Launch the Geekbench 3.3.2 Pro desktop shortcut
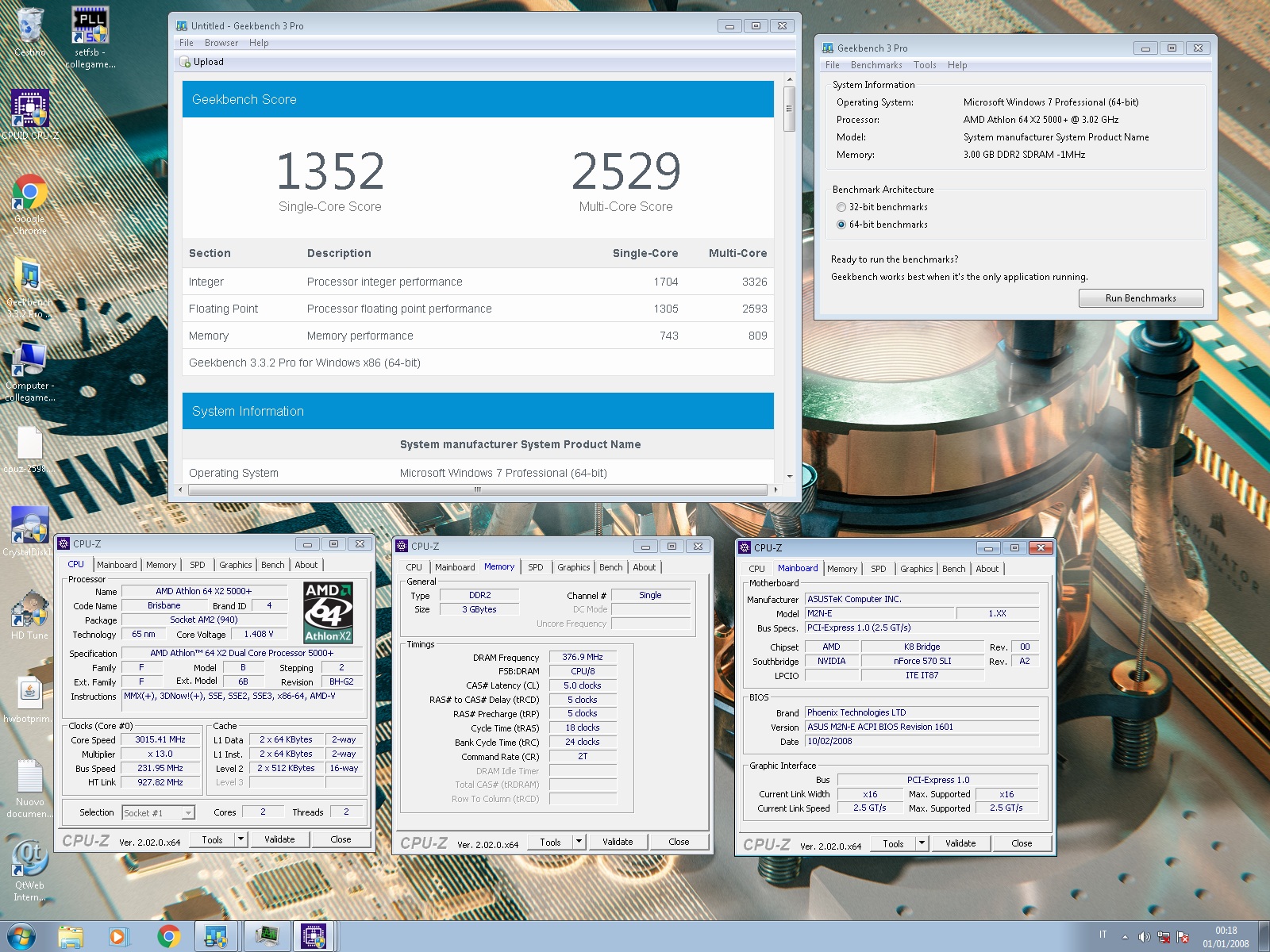Image resolution: width=1270 pixels, height=952 pixels. (x=29, y=290)
